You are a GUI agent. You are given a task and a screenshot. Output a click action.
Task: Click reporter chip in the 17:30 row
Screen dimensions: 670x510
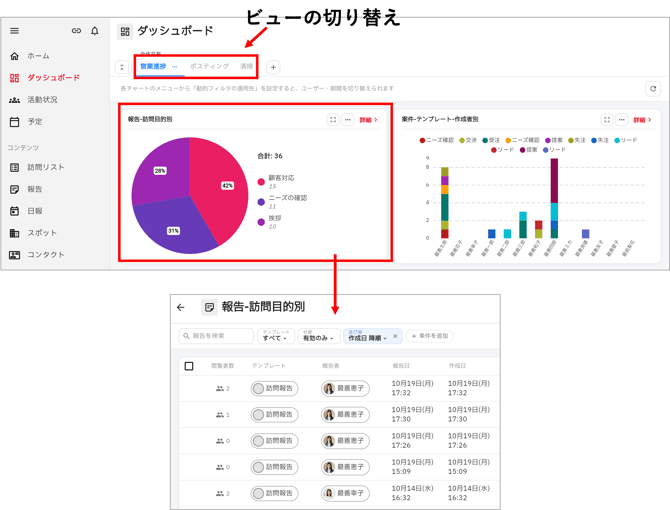pos(345,415)
